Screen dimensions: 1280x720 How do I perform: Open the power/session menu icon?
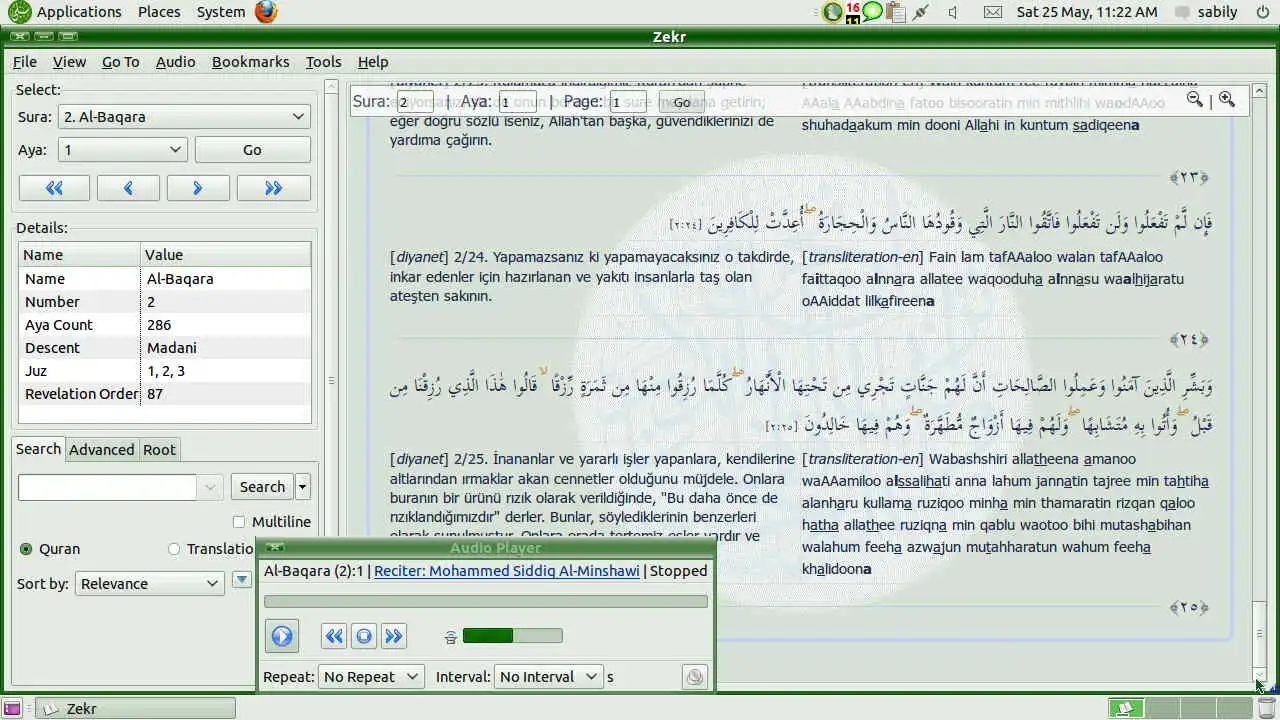coord(1262,12)
